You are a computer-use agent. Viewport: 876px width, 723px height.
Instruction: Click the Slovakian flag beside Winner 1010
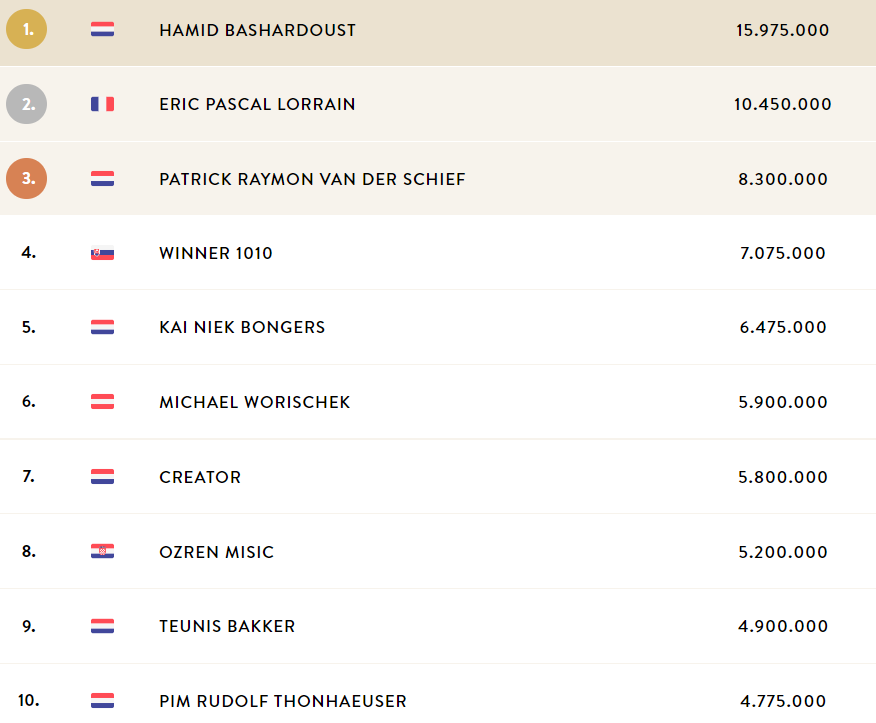(x=102, y=253)
